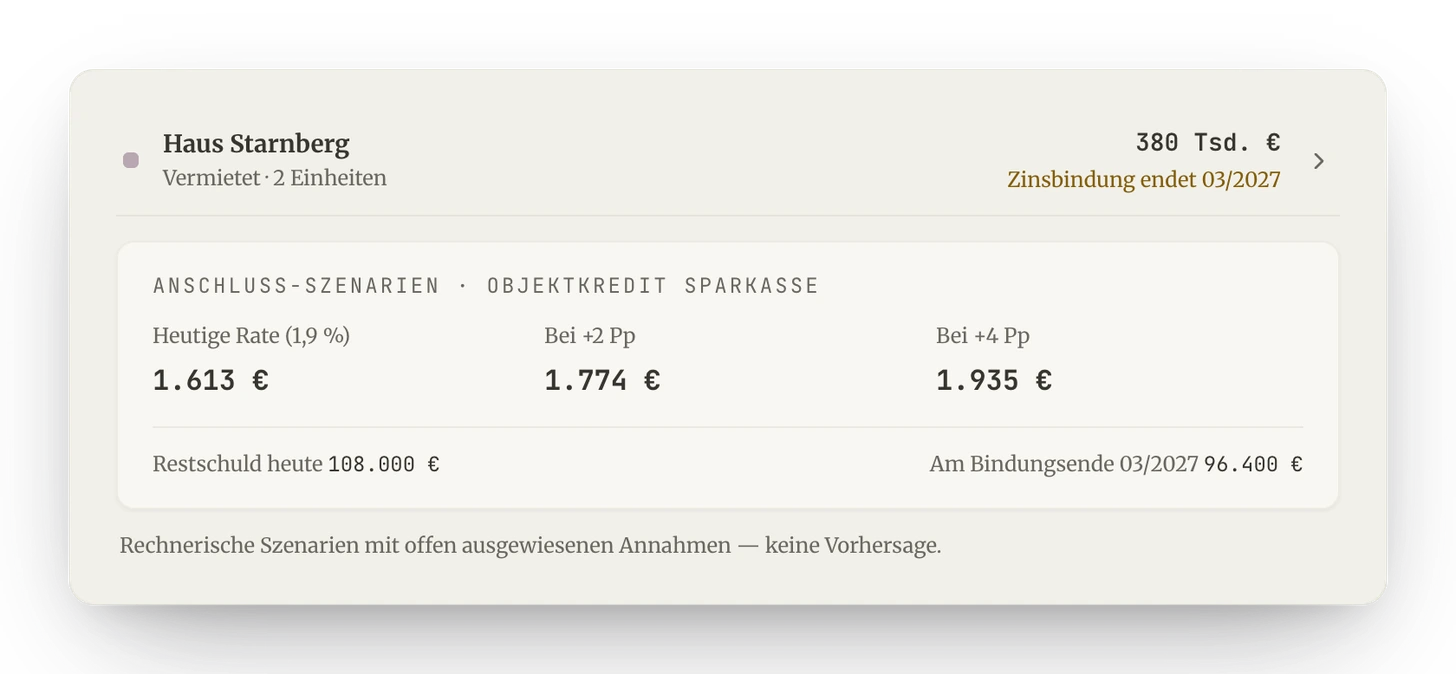Expand the Haus Starnberg chevron arrow
The image size is (1456, 674).
tap(1318, 161)
